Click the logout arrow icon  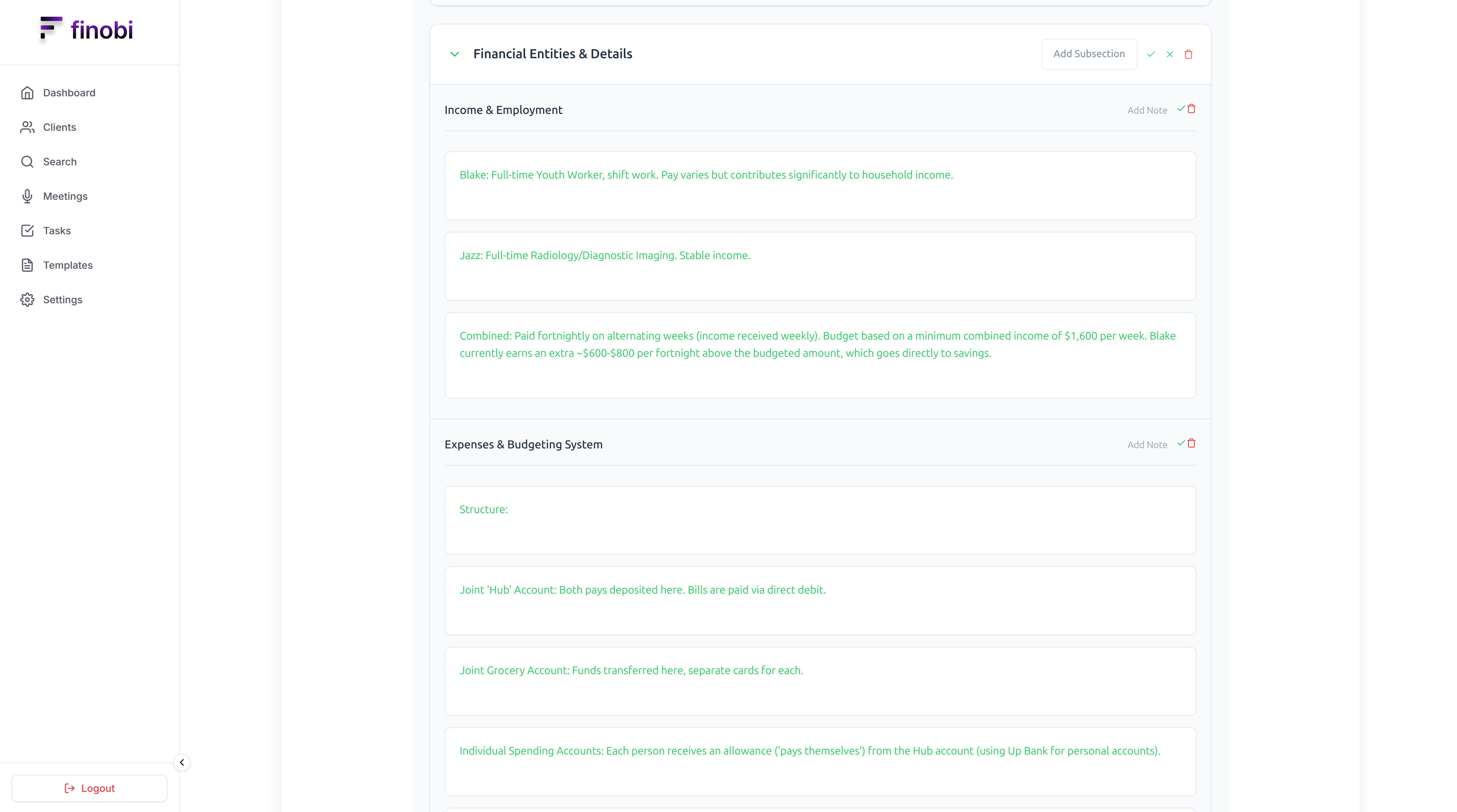[x=70, y=788]
